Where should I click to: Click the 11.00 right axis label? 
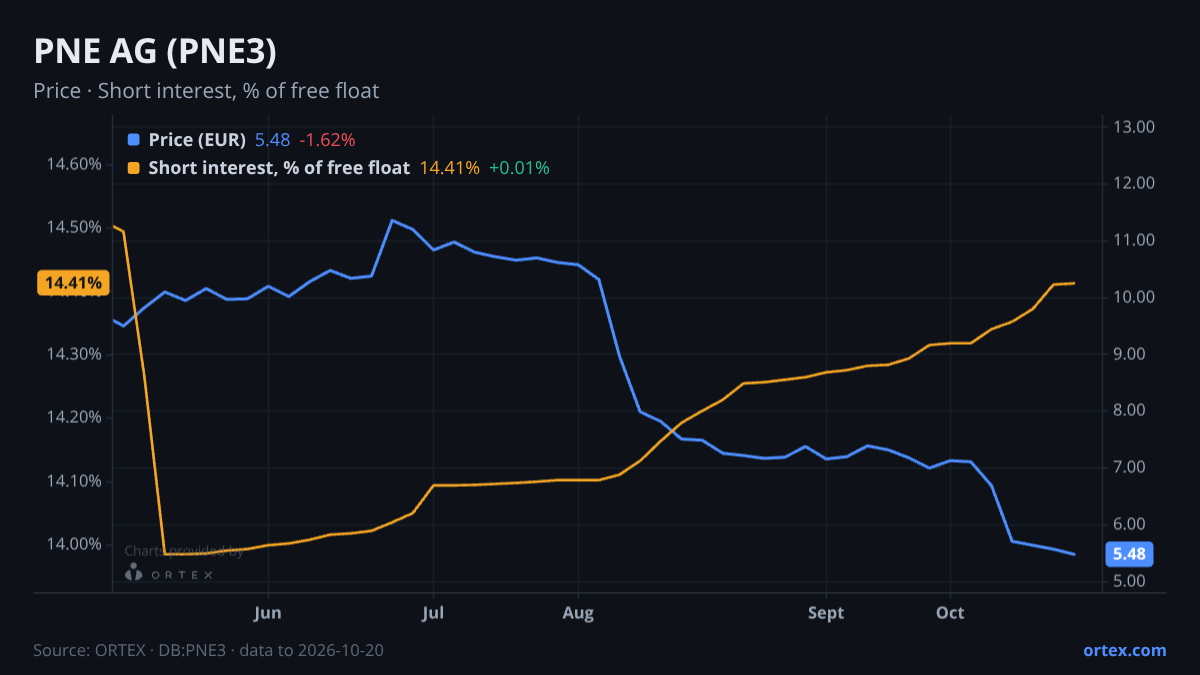[1134, 241]
